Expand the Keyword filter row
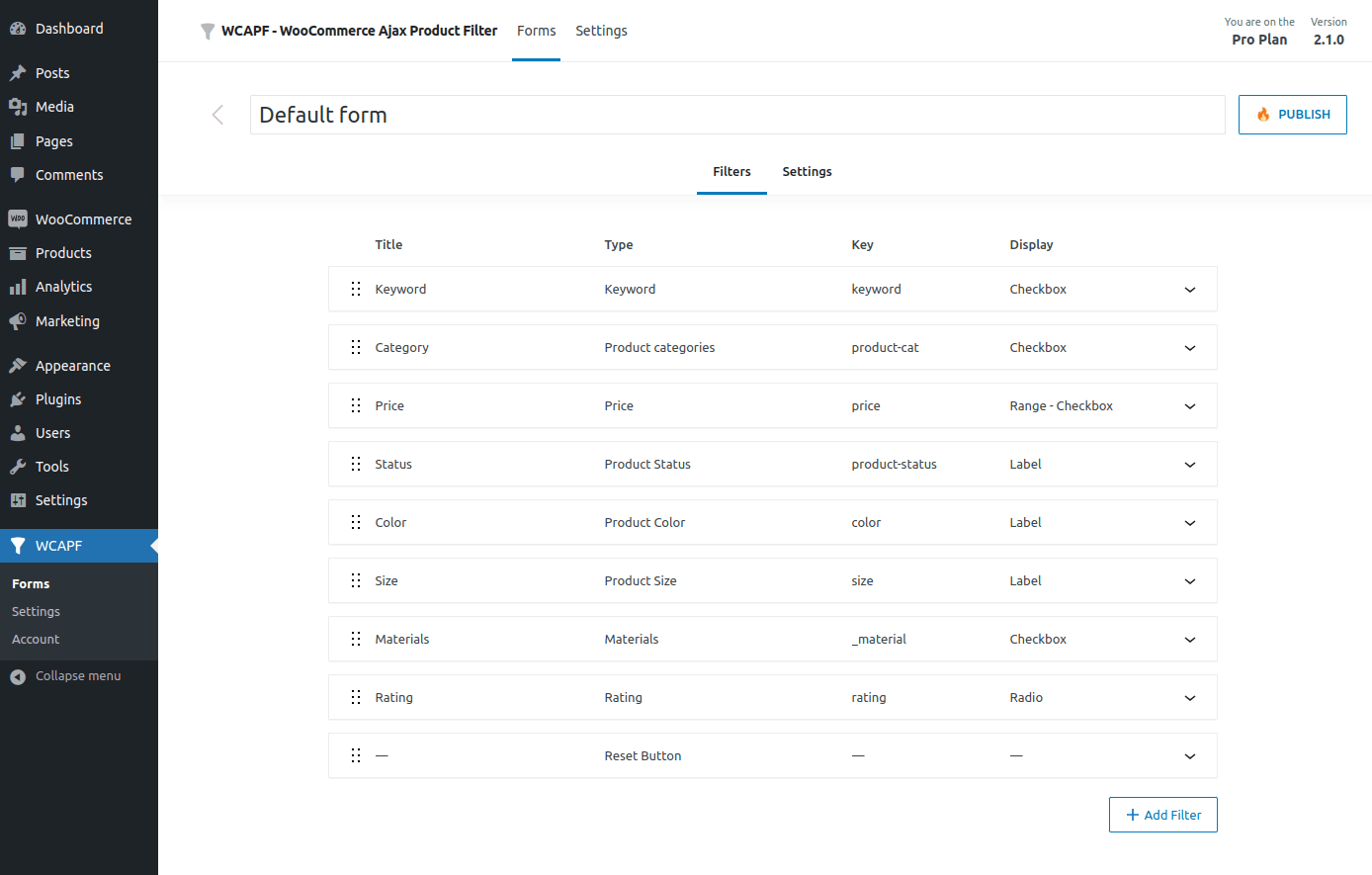1372x875 pixels. pos(1190,290)
